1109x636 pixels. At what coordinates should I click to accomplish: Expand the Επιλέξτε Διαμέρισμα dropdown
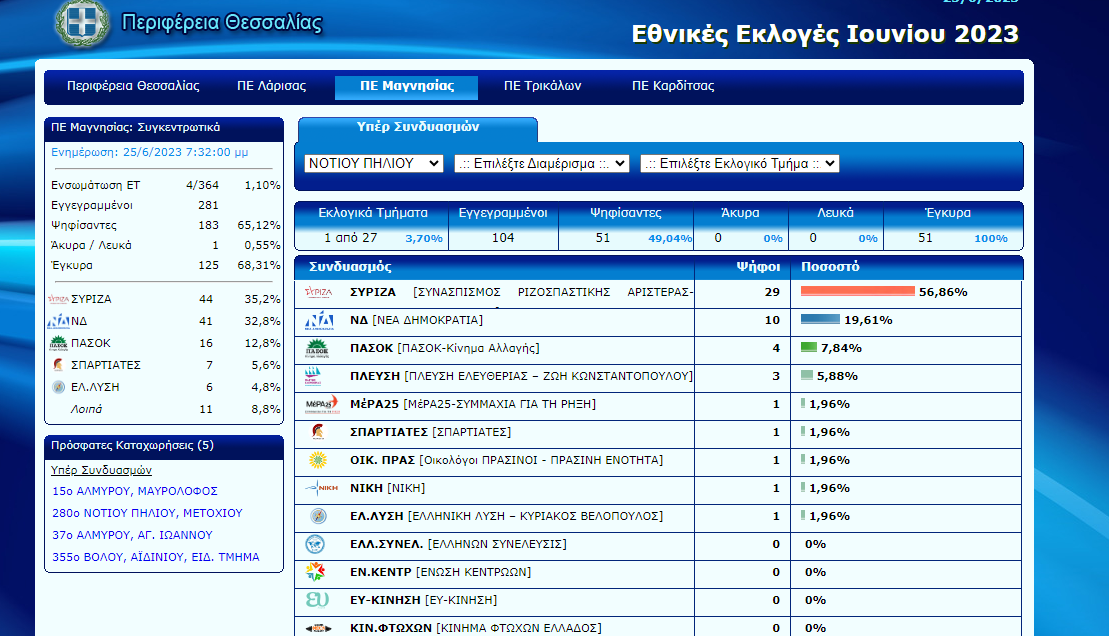pyautogui.click(x=541, y=163)
